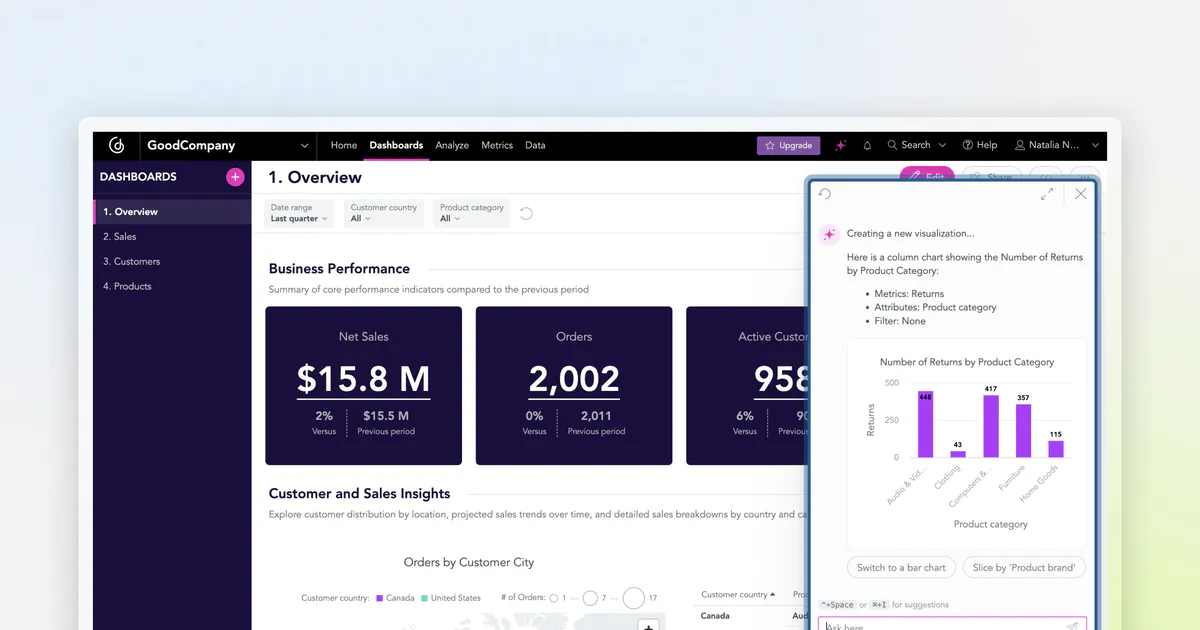Open the Data tab
The width and height of the screenshot is (1200, 630).
click(x=535, y=145)
